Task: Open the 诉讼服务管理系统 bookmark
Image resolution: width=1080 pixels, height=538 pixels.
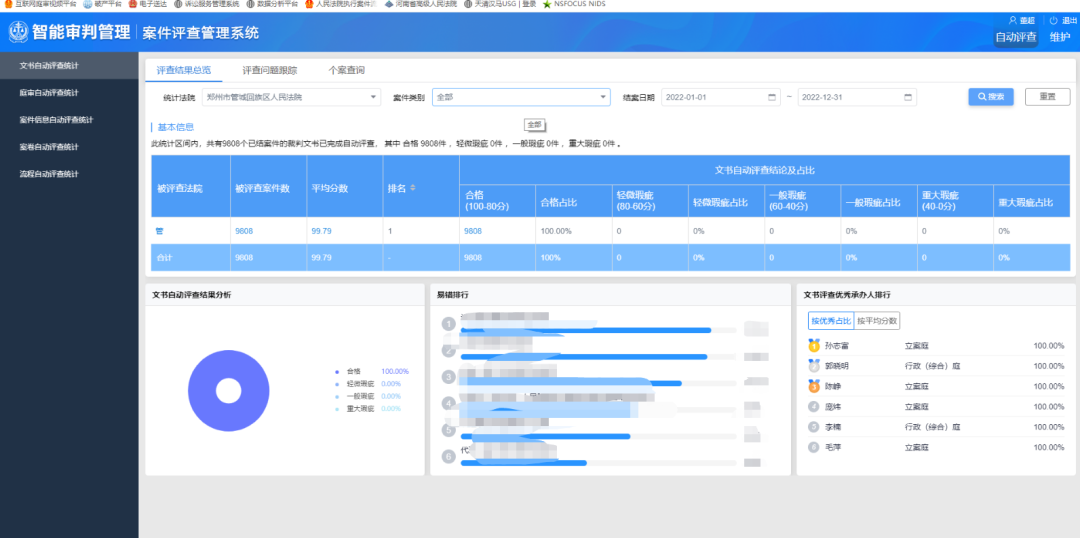Action: tap(206, 4)
